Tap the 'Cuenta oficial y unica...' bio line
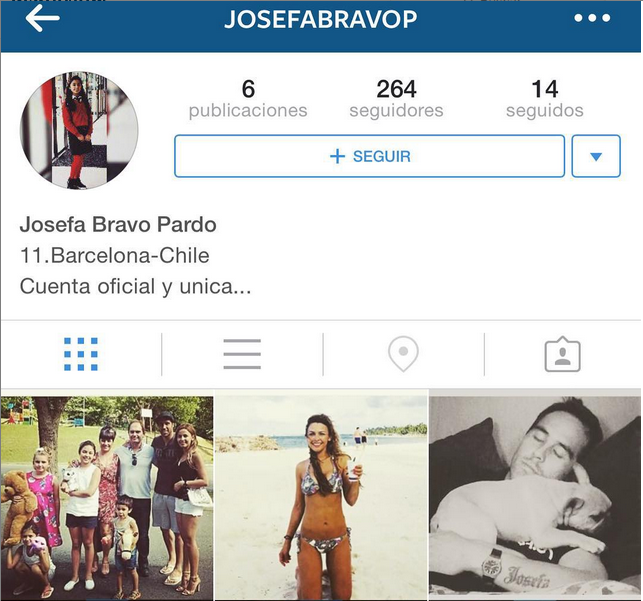643x601 pixels. [135, 287]
